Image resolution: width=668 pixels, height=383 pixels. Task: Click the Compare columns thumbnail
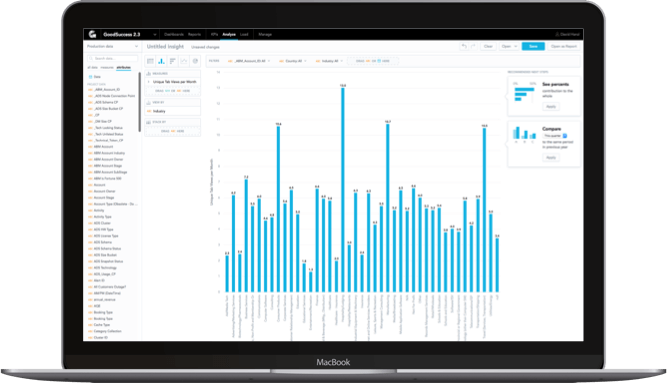tap(524, 134)
